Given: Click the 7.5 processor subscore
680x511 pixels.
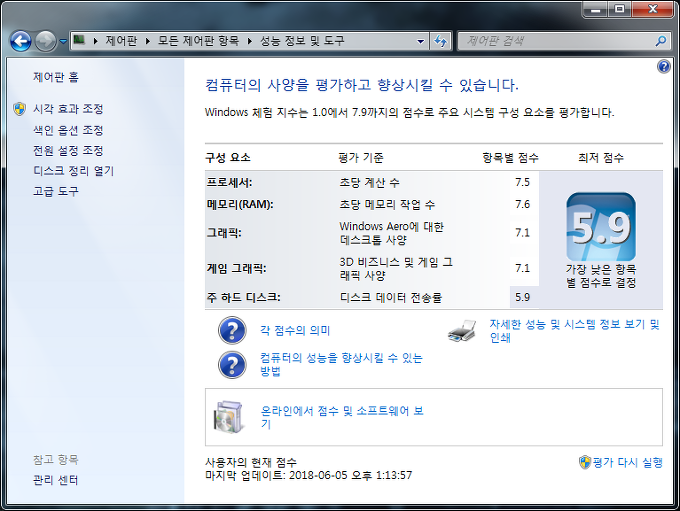Looking at the screenshot, I should click(x=523, y=182).
